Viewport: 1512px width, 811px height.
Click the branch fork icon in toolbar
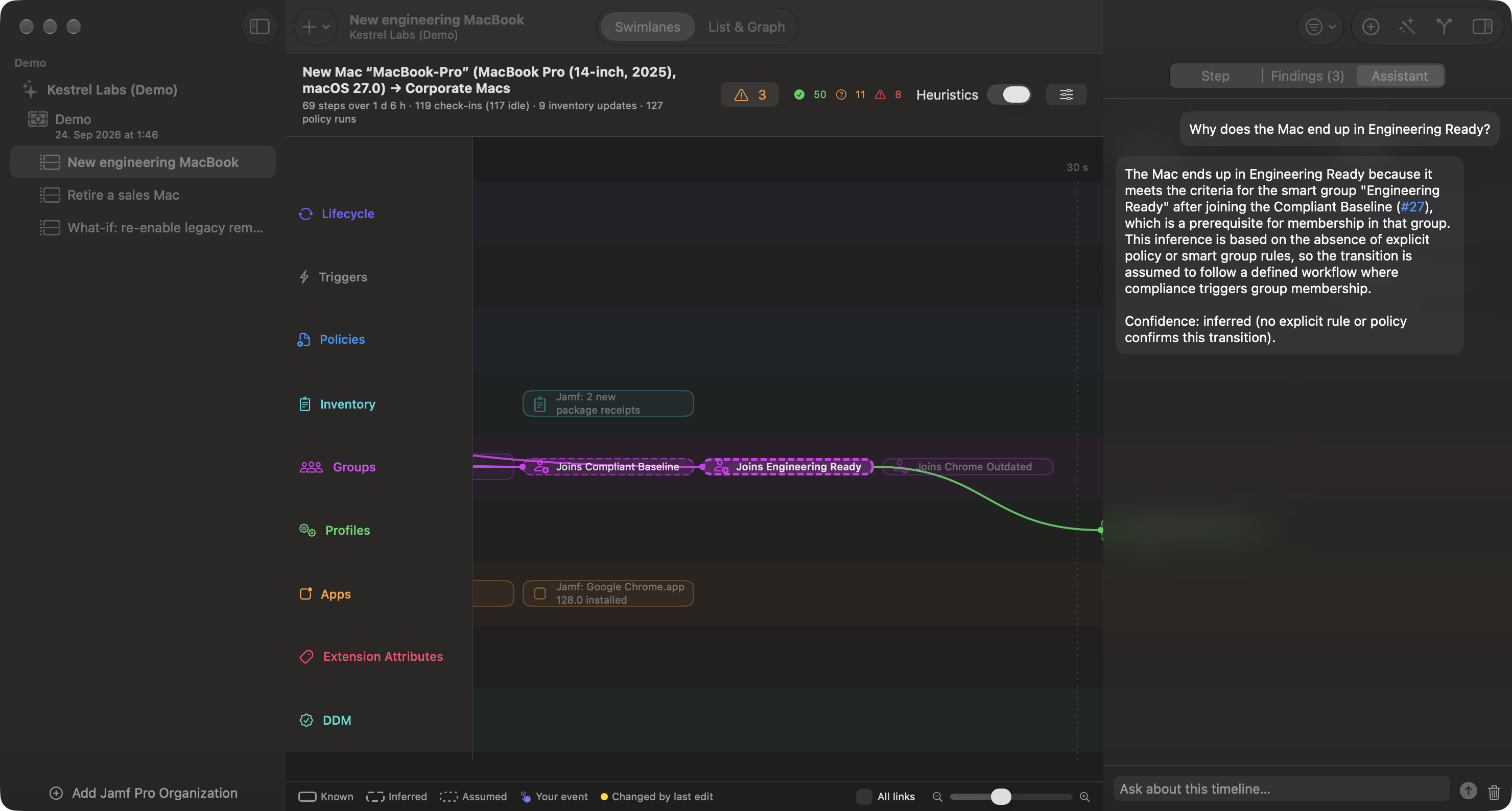1444,27
